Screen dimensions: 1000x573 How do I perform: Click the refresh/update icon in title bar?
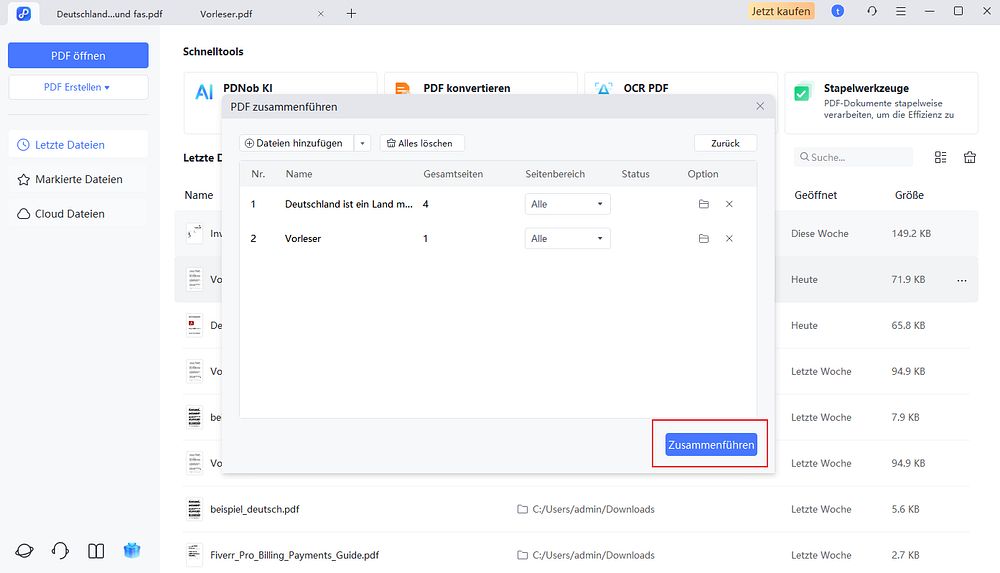tap(872, 11)
